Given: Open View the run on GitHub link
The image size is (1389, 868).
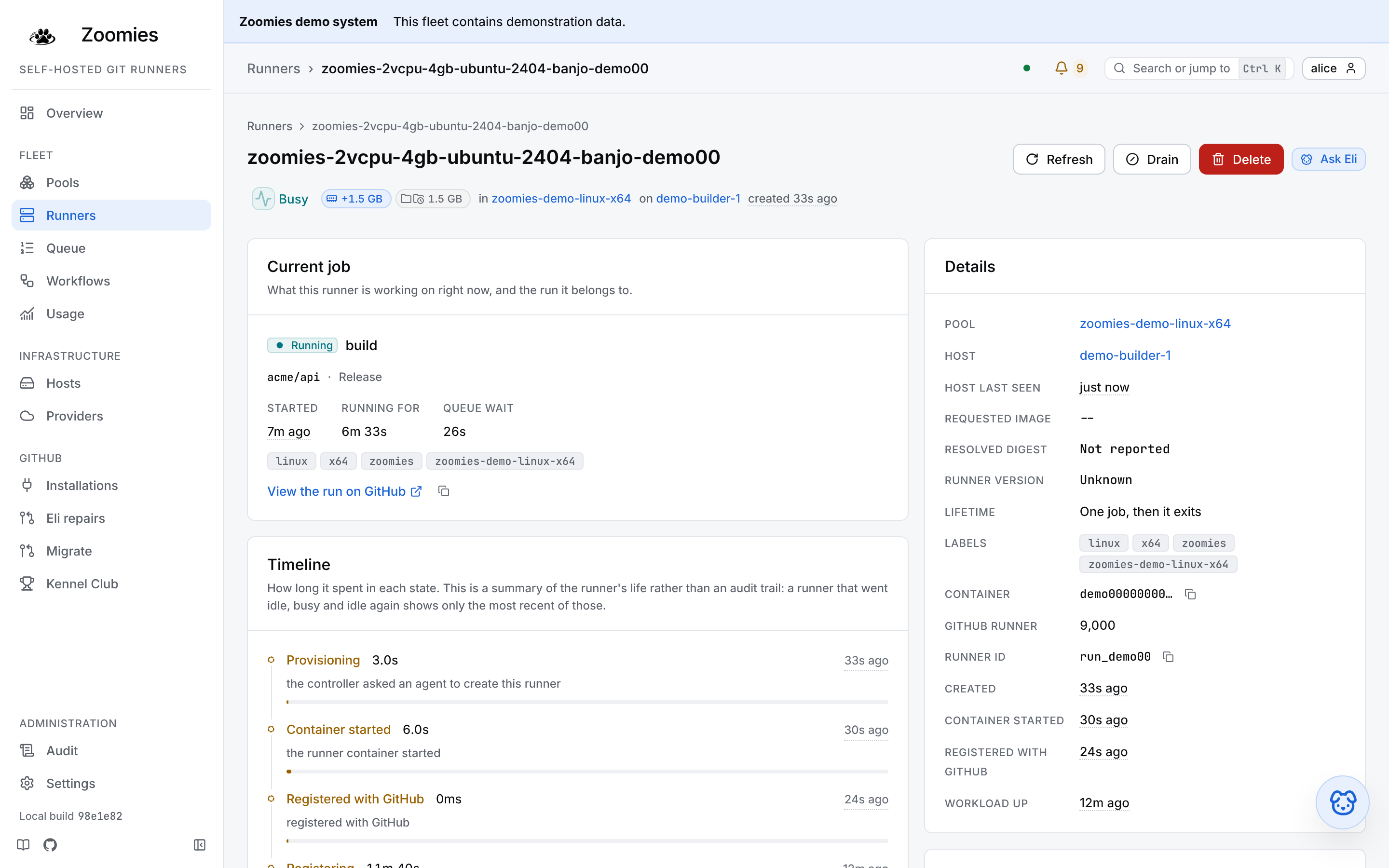Looking at the screenshot, I should pos(344,491).
